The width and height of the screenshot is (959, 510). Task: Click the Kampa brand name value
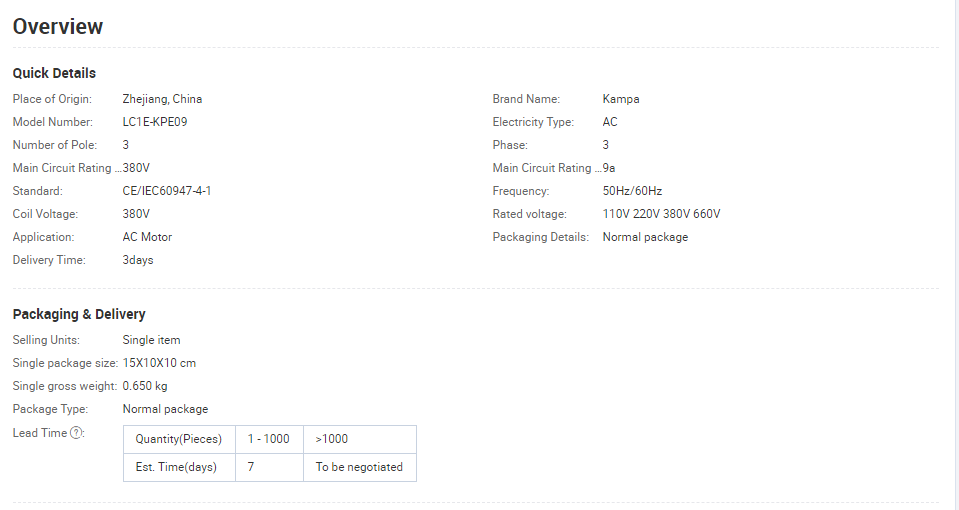coord(621,99)
